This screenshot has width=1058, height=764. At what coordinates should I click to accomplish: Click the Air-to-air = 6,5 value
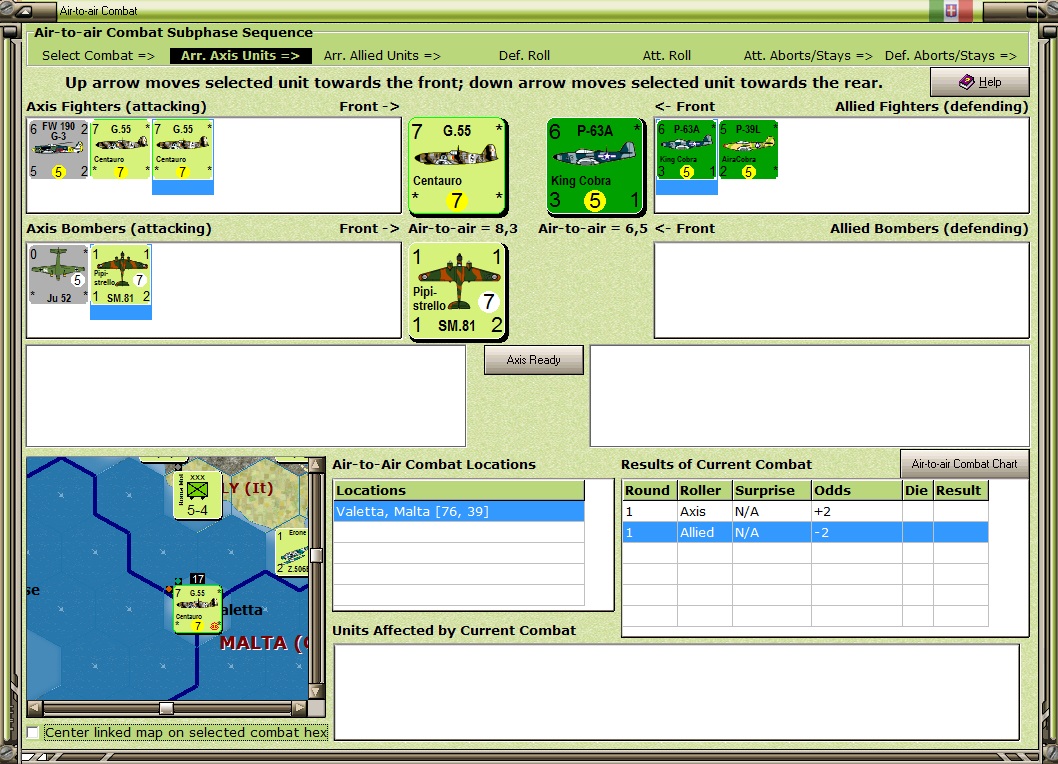592,228
